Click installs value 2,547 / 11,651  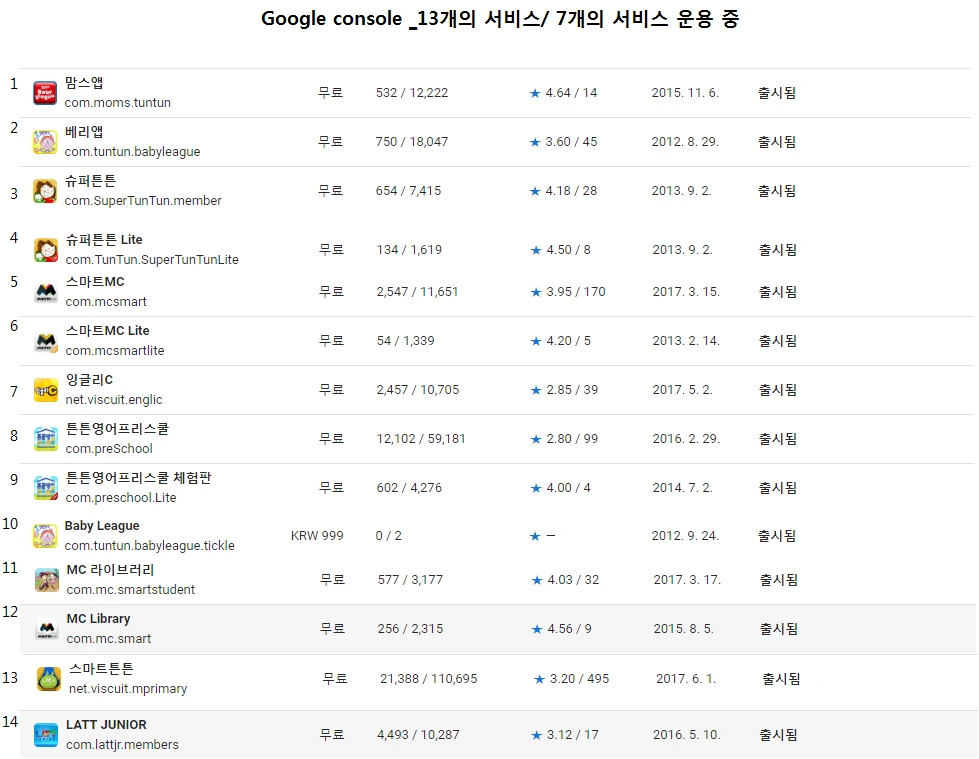(418, 292)
